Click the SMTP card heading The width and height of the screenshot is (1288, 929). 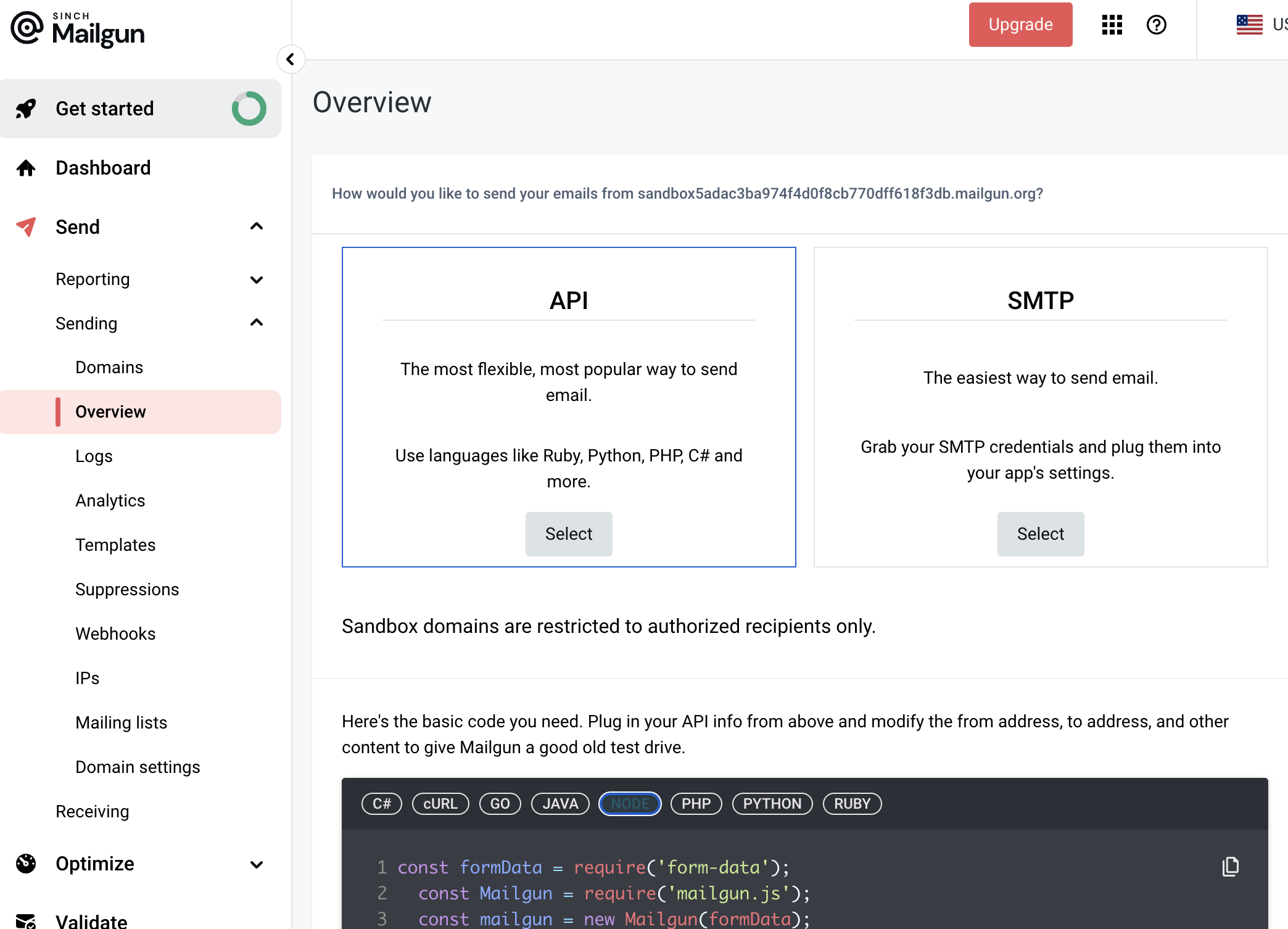1041,300
